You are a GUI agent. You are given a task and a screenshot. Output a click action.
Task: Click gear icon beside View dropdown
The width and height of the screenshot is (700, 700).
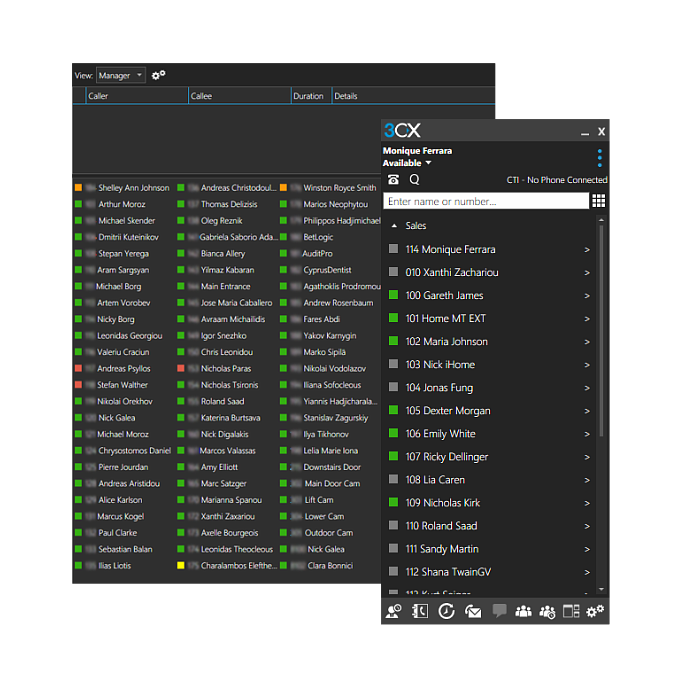158,75
